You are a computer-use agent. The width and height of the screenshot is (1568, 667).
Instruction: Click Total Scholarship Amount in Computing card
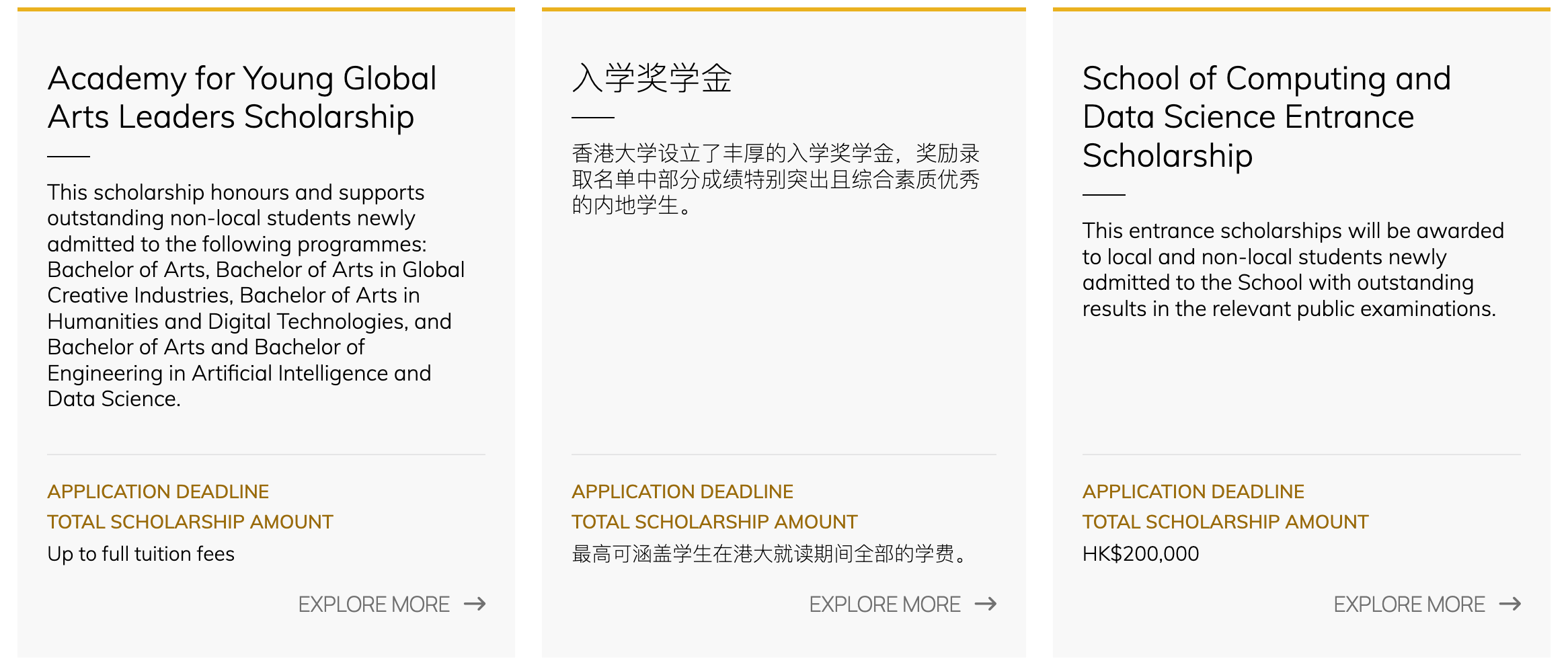(x=1226, y=522)
